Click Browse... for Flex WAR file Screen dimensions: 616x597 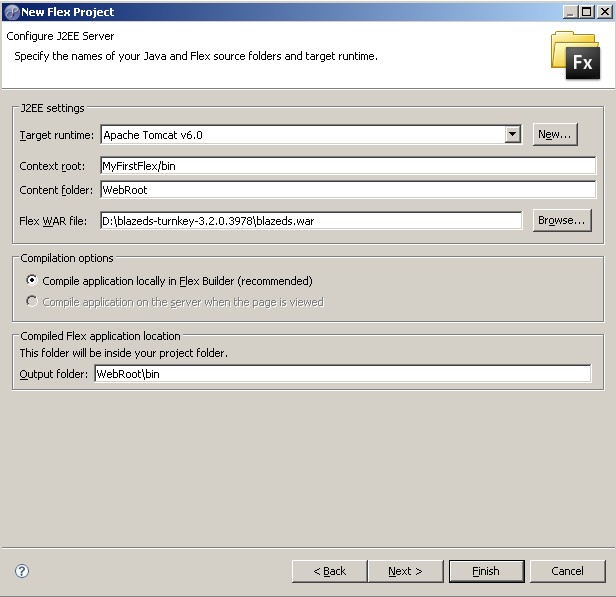click(562, 220)
